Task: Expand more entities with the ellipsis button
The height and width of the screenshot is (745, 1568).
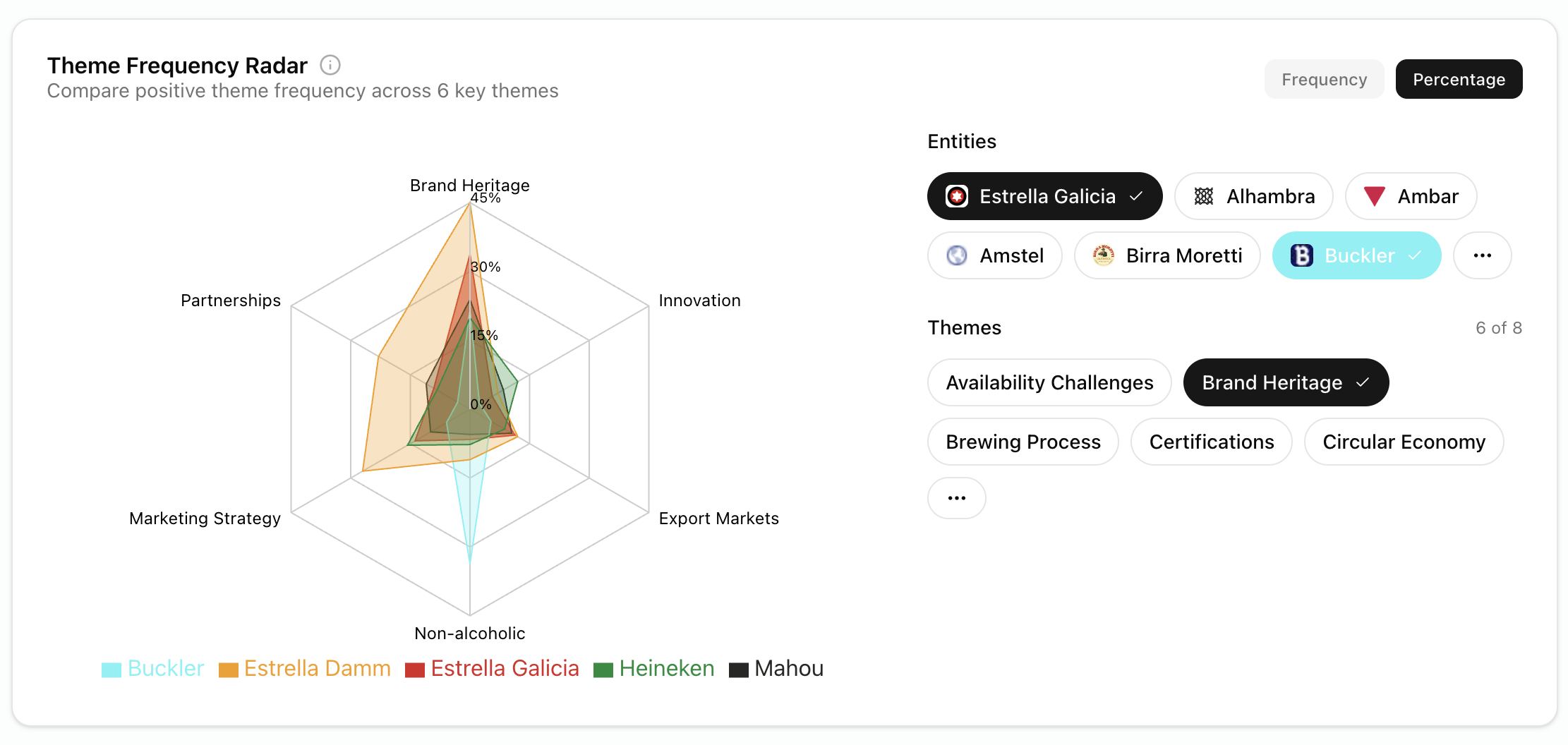Action: pos(1483,255)
